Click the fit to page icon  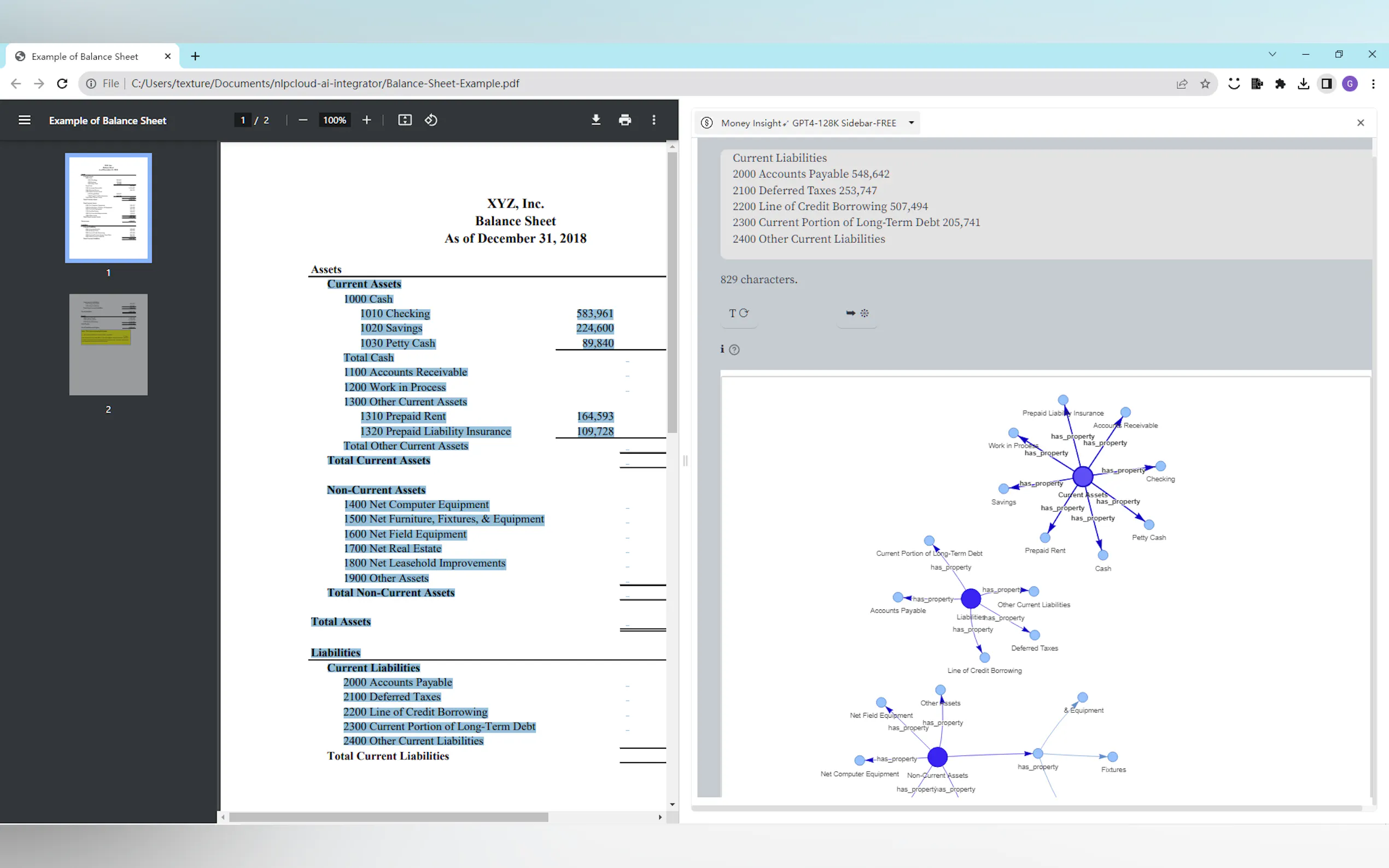[405, 120]
